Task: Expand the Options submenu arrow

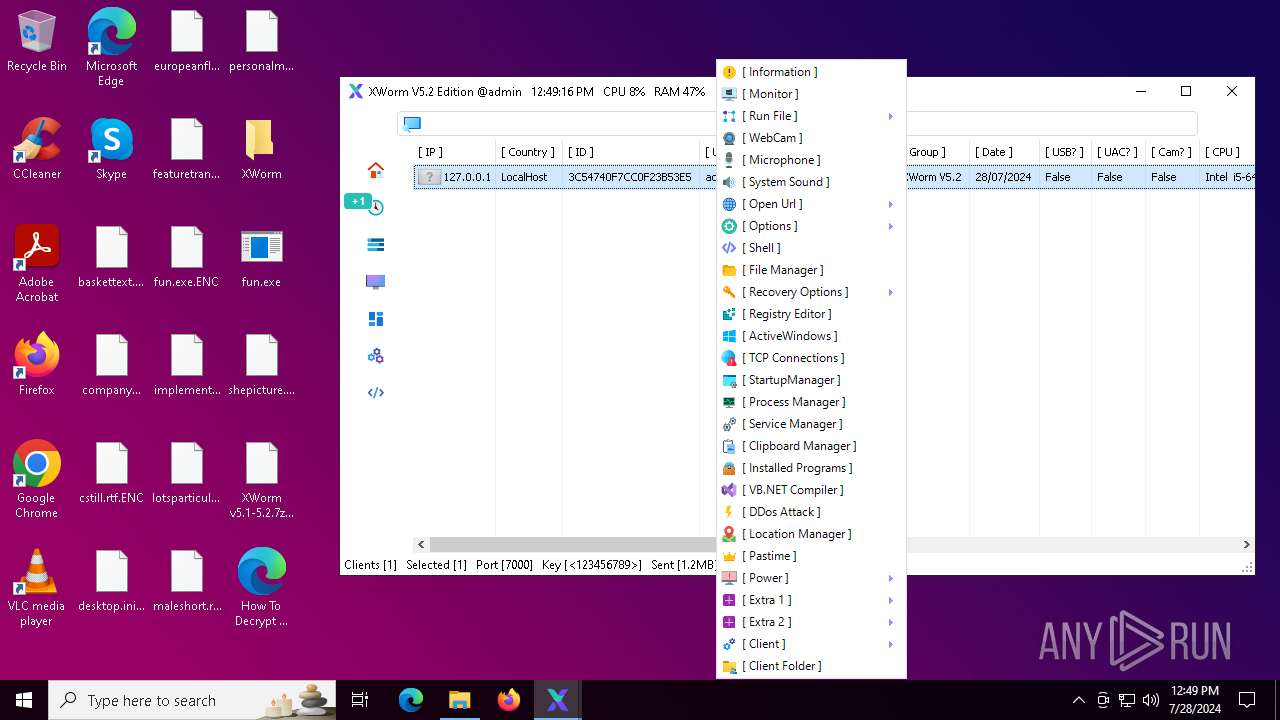Action: 890,226
